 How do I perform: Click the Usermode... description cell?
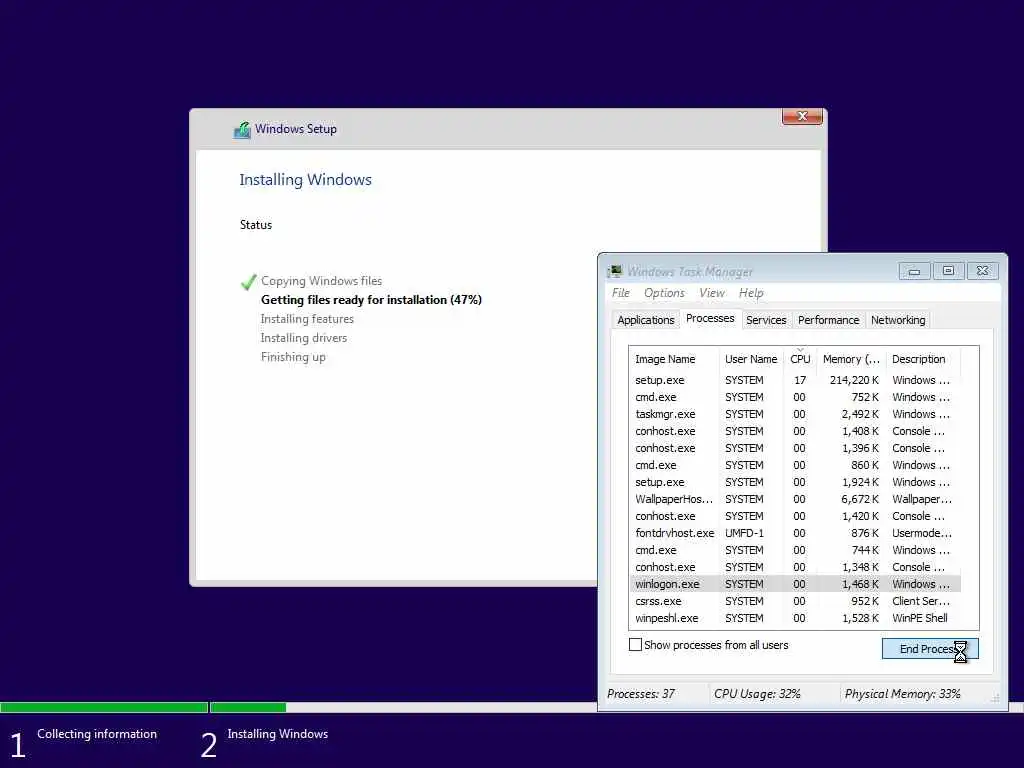[921, 533]
